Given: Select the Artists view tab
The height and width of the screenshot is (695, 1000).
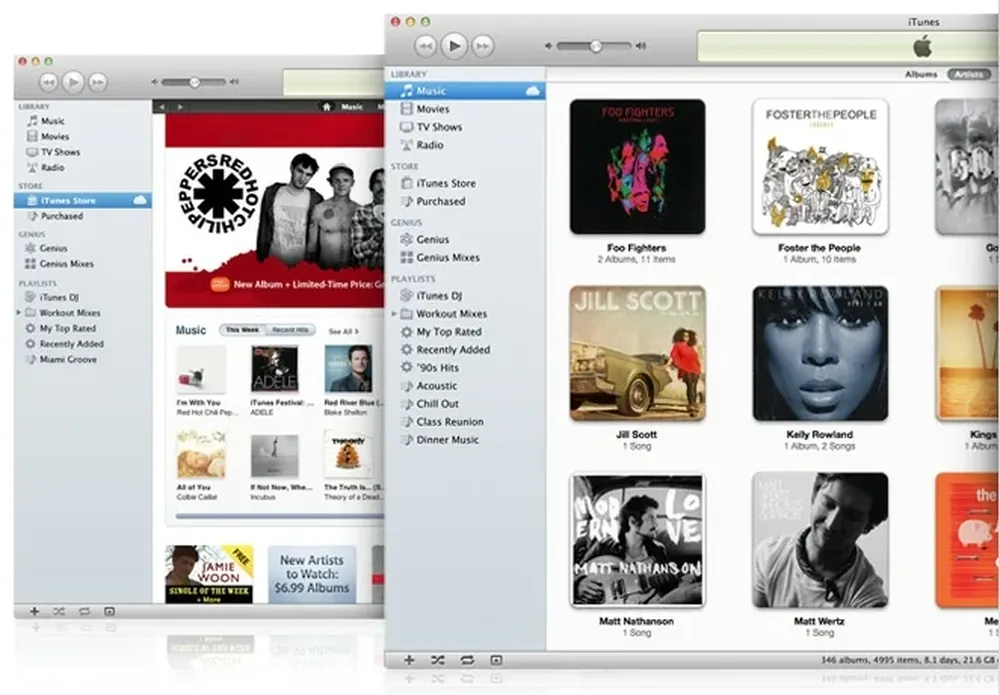Looking at the screenshot, I should (967, 74).
